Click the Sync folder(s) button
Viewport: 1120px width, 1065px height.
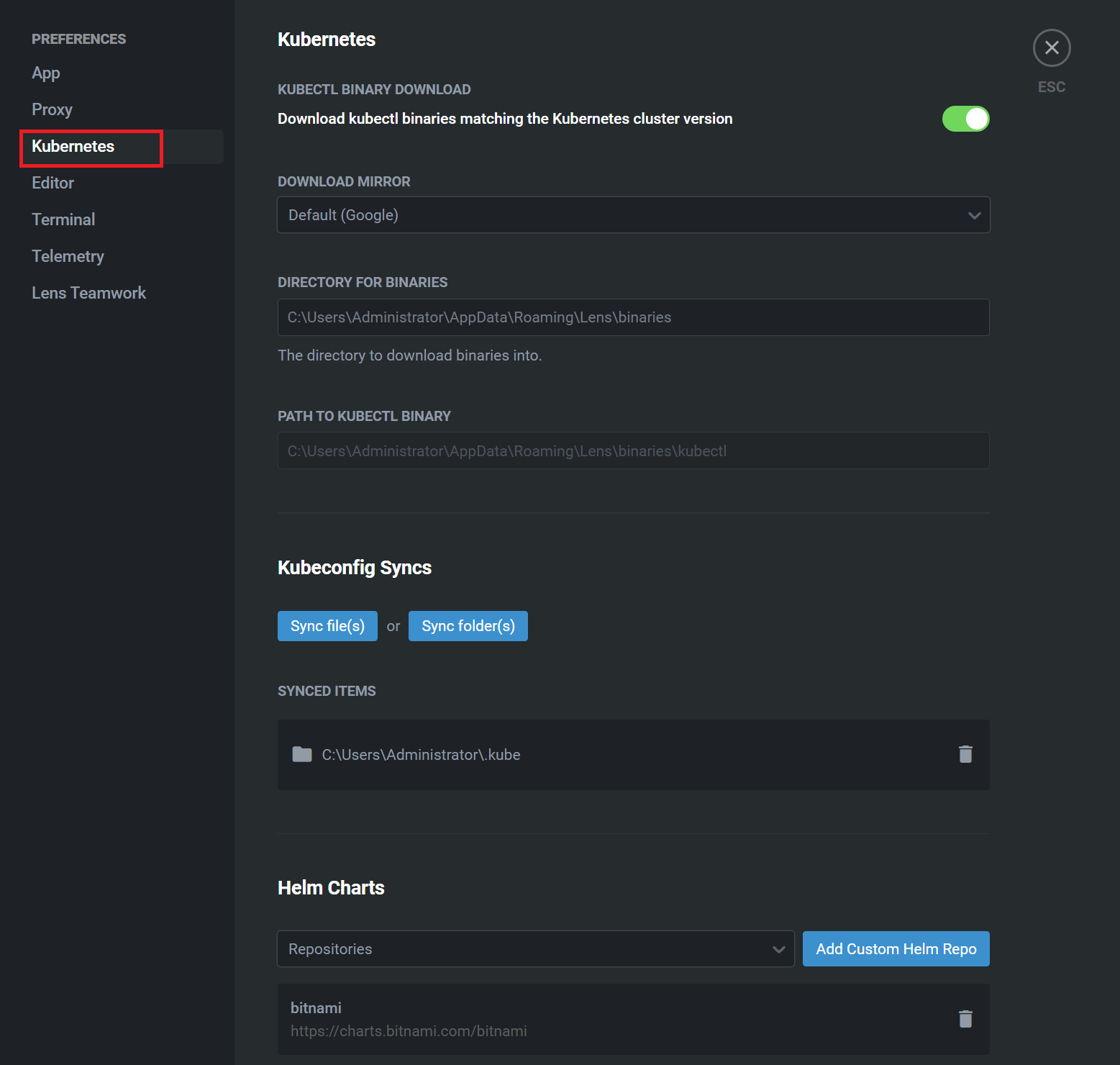coord(468,626)
